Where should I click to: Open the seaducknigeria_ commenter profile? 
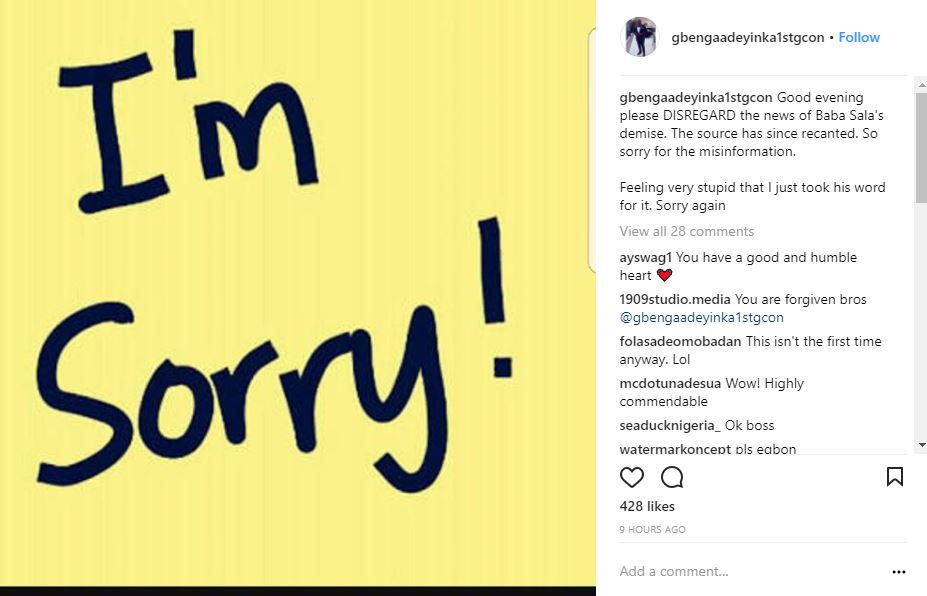pos(670,425)
